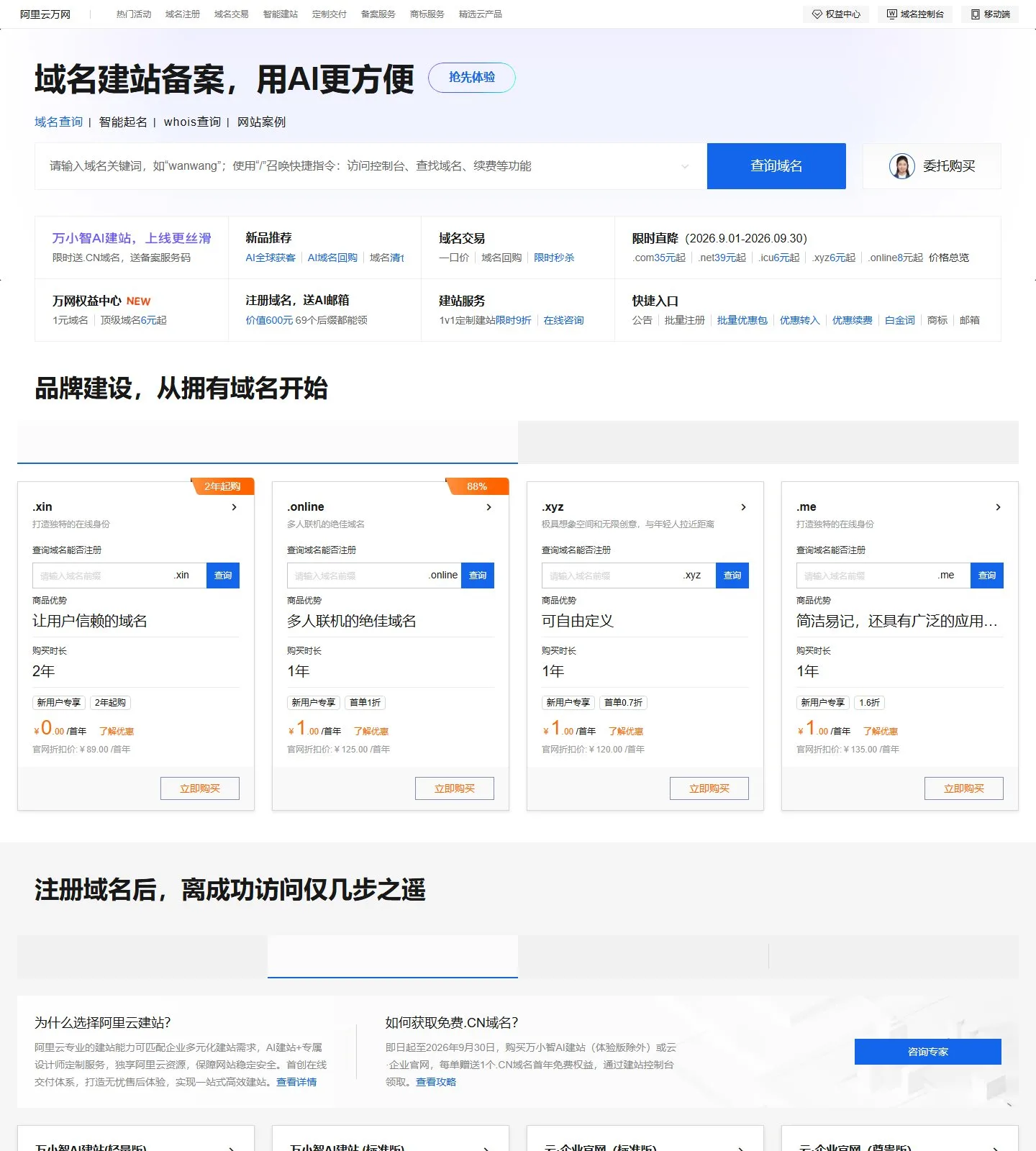Screen dimensions: 1036x1151
Task: Click 查询 button for .xyz
Action: (732, 575)
